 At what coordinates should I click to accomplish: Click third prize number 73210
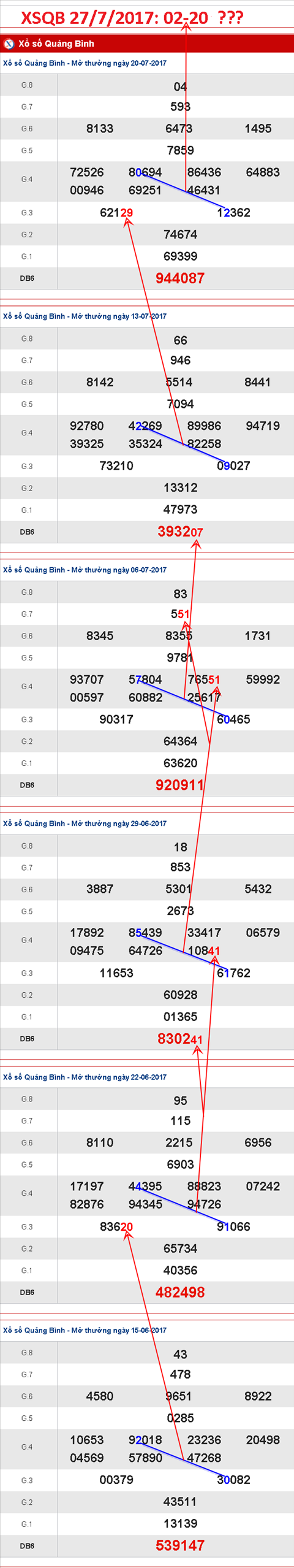pyautogui.click(x=116, y=466)
